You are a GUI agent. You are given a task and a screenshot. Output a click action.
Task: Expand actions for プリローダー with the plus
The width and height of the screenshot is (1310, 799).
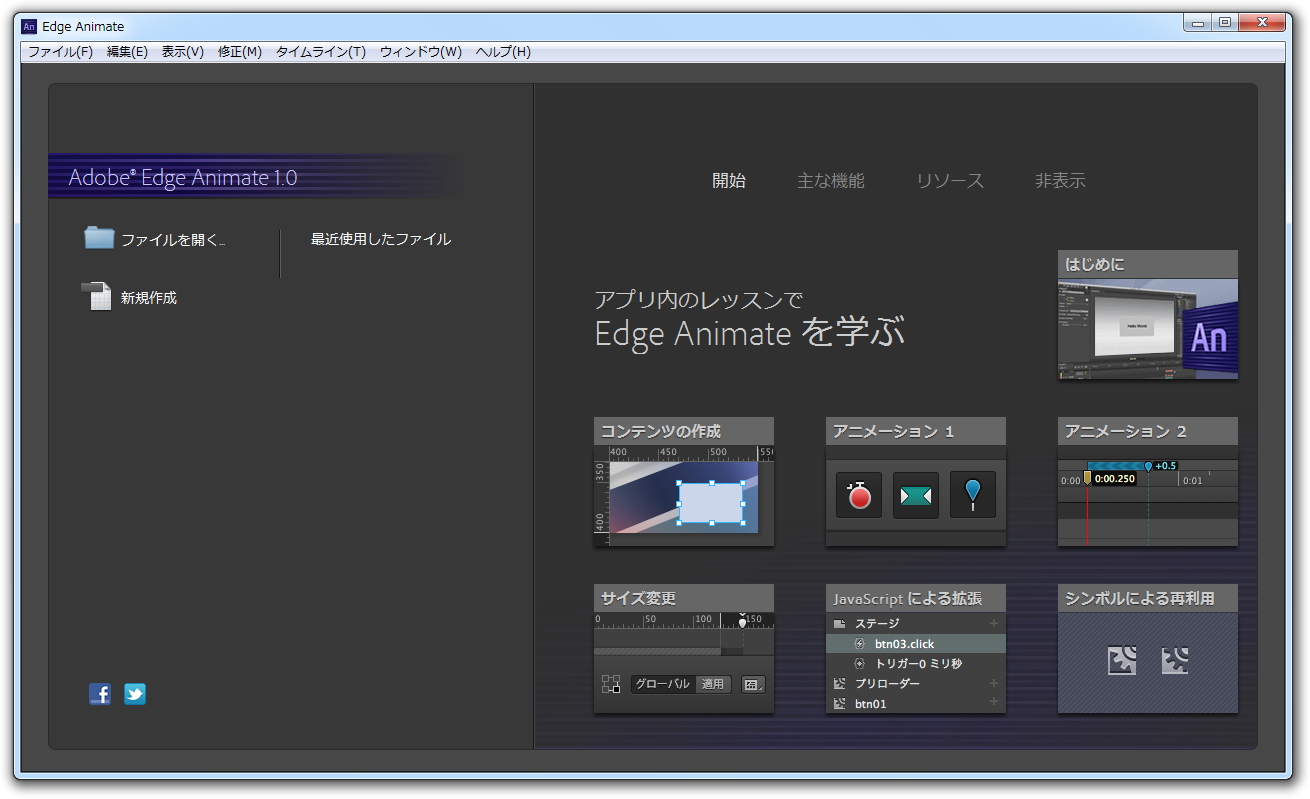pos(994,682)
